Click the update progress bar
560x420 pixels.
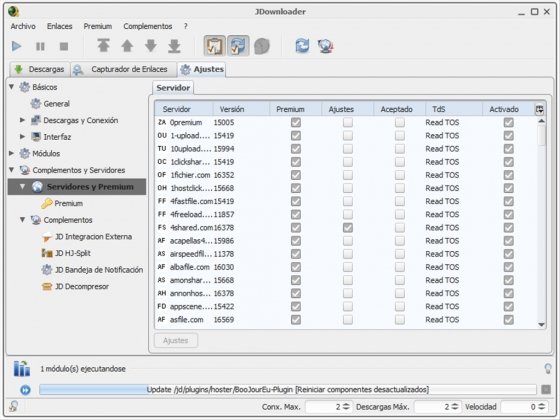(x=288, y=390)
